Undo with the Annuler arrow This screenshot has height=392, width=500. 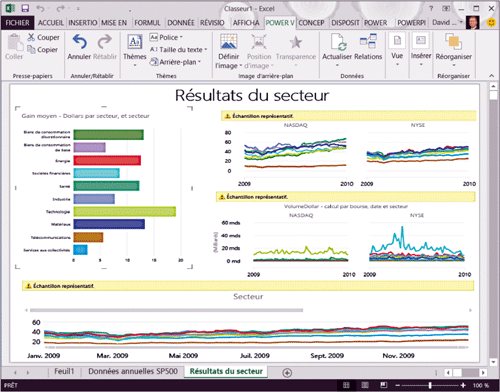(x=80, y=42)
